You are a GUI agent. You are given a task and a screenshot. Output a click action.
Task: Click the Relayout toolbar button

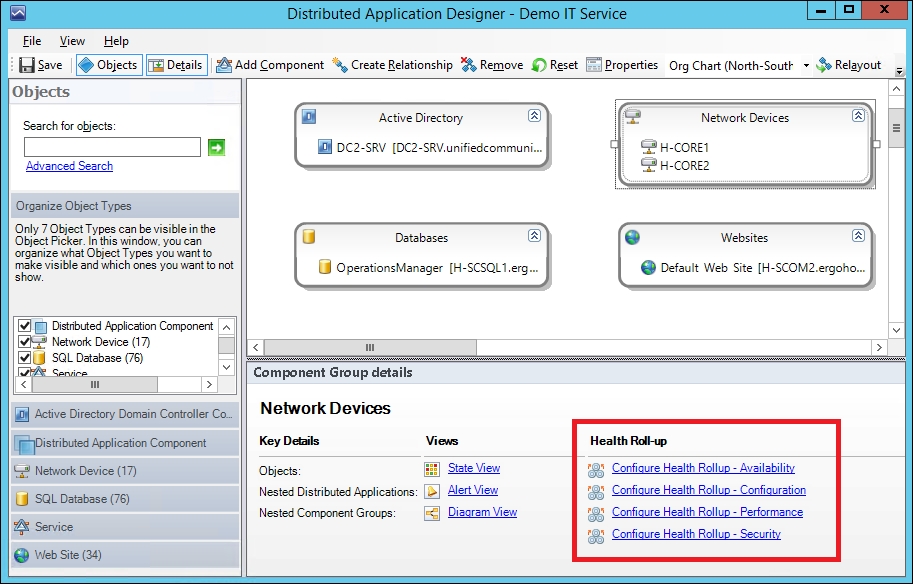(x=849, y=65)
